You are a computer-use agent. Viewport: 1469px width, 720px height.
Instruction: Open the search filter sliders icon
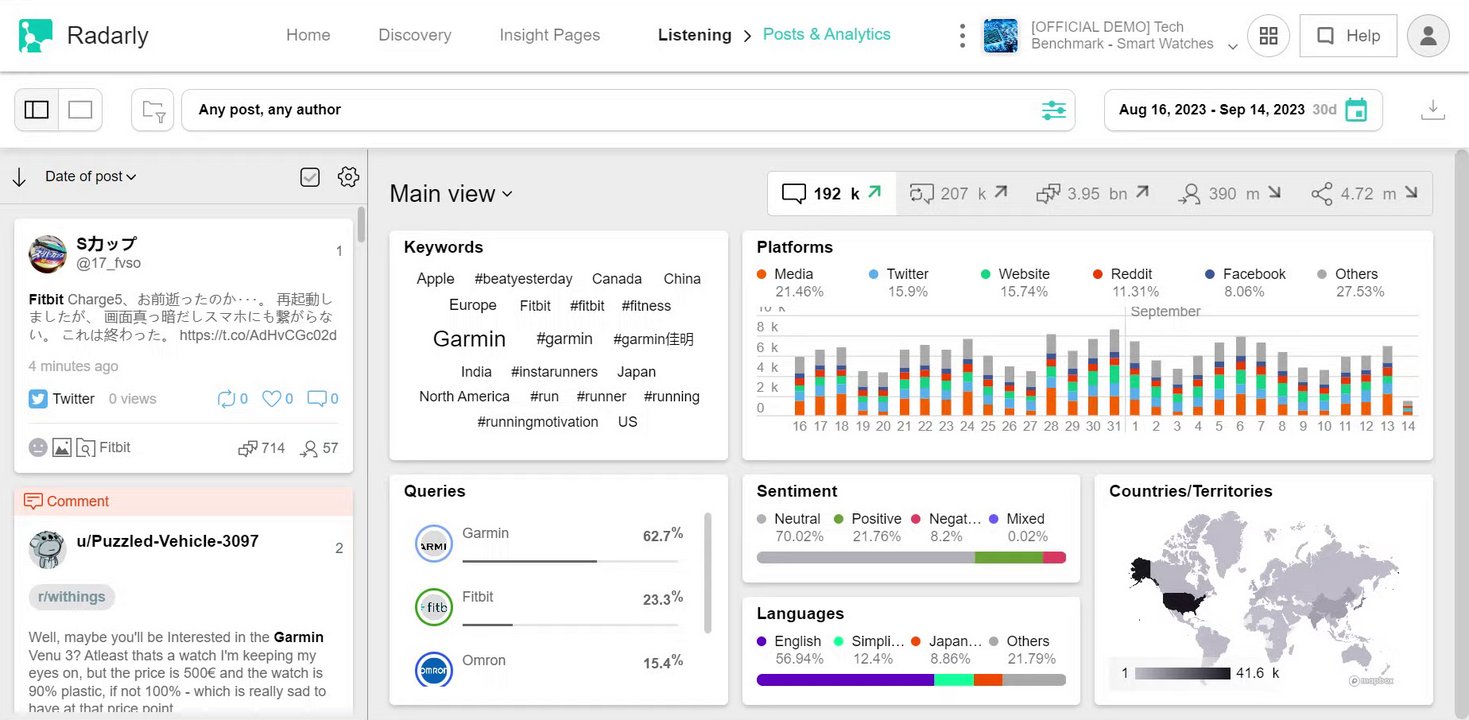click(x=1054, y=110)
